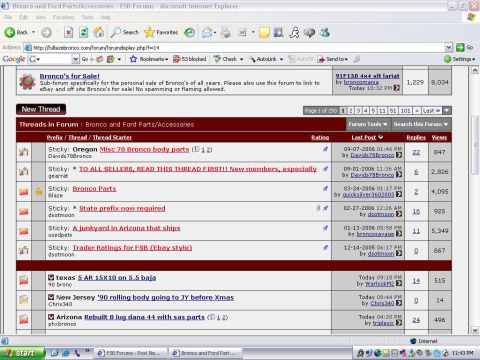
Task: Refresh the page with green arrows icon
Action: [83, 32]
